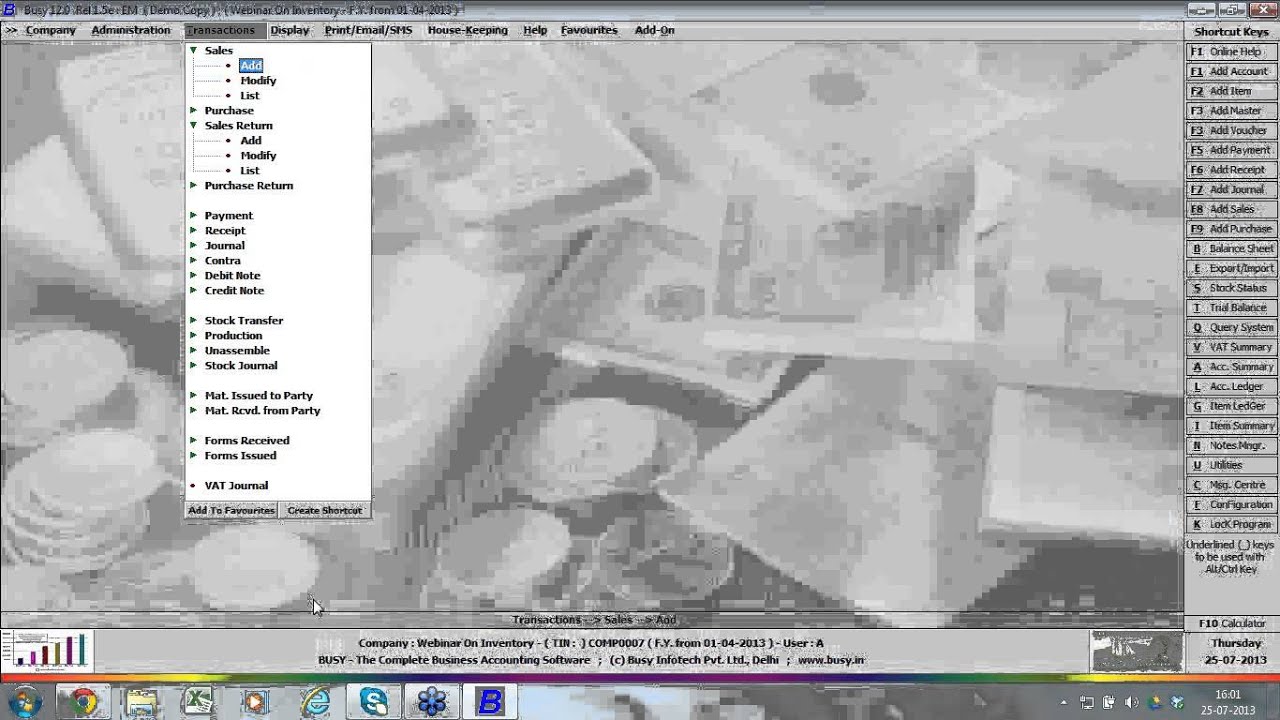Click the F9 Add Purchase shortcut
The image size is (1280, 720).
click(x=1231, y=229)
